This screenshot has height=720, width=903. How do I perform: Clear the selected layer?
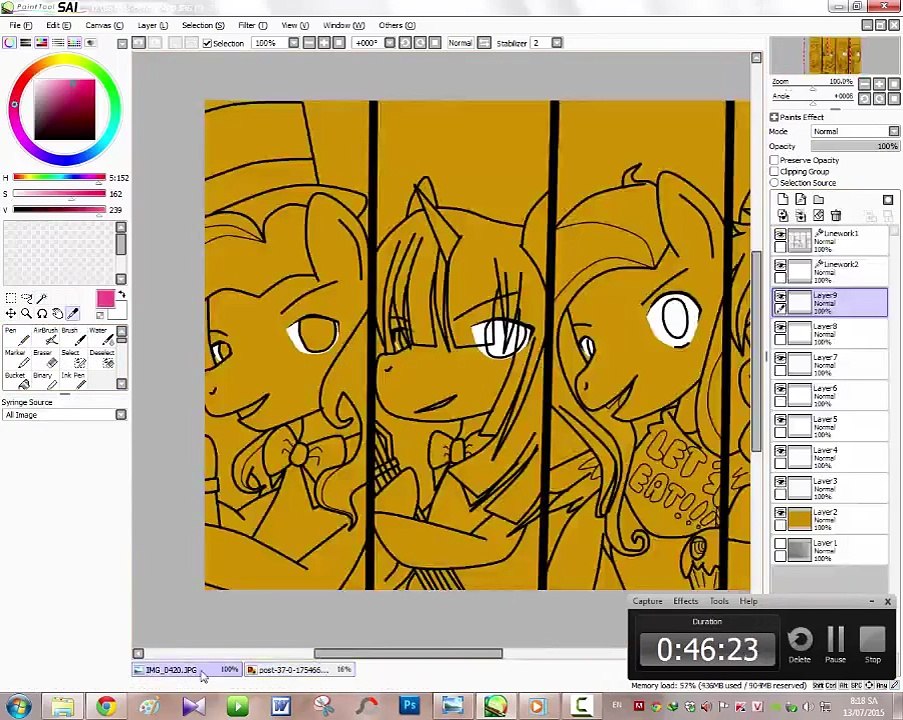pyautogui.click(x=818, y=215)
